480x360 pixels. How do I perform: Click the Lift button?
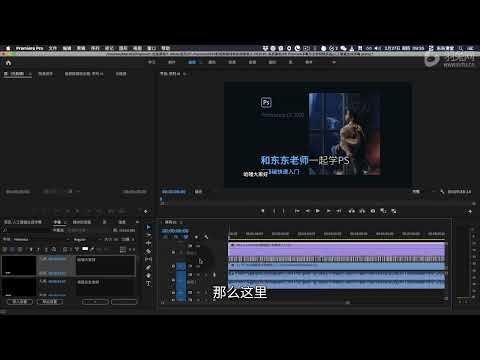point(351,211)
